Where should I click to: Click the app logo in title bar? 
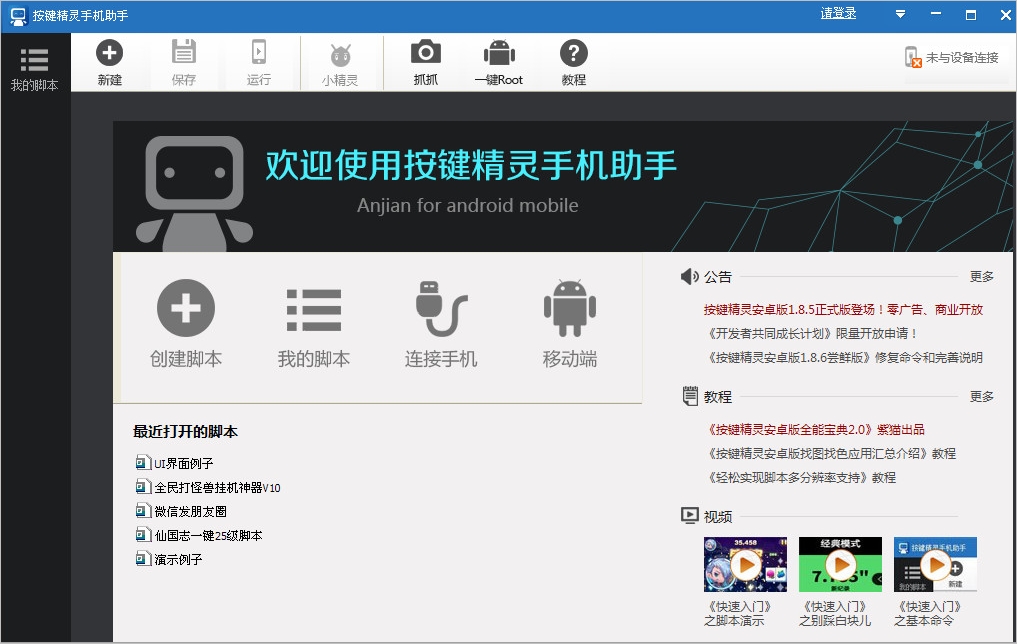(x=18, y=16)
